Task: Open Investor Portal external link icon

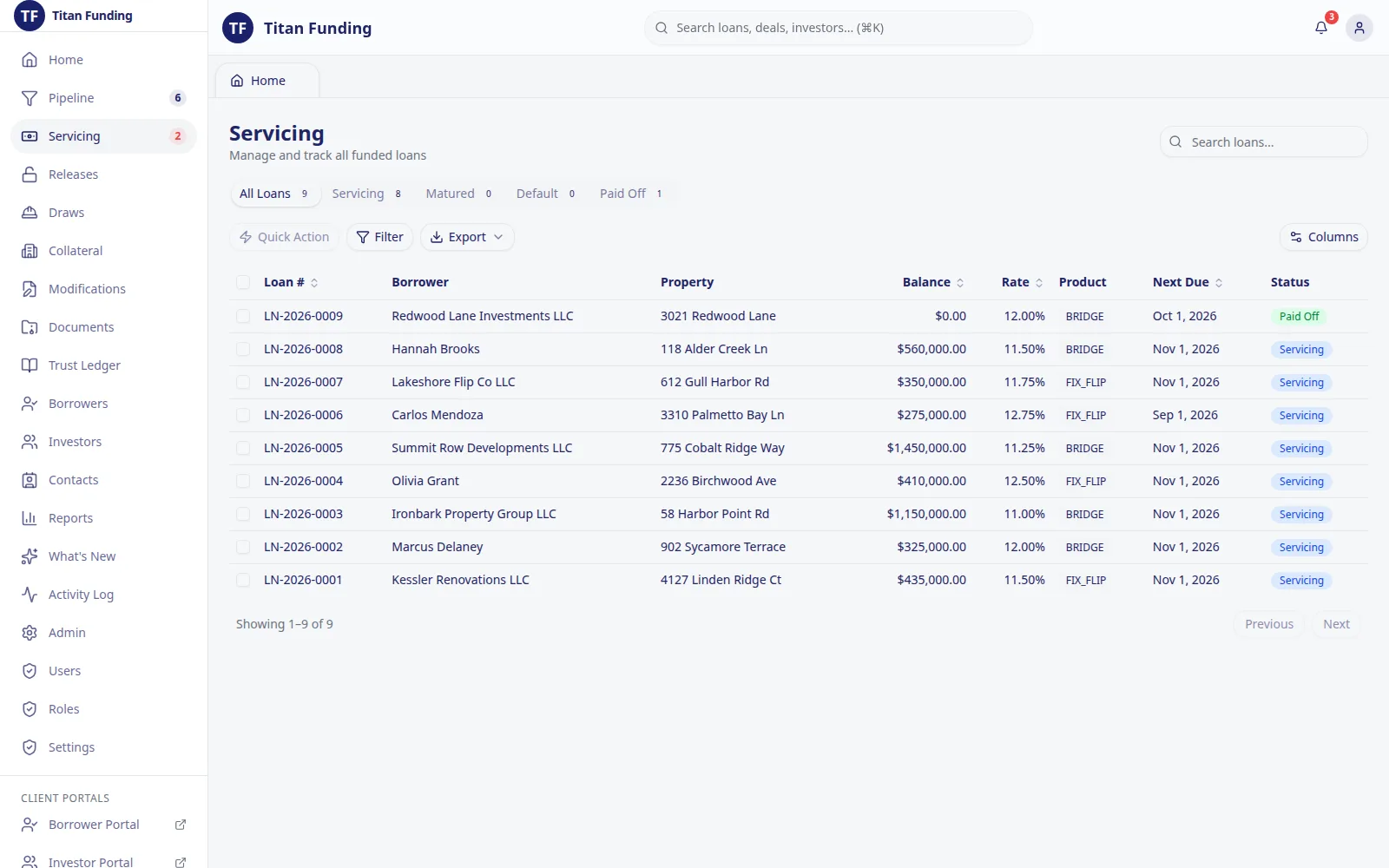Action: tap(181, 862)
